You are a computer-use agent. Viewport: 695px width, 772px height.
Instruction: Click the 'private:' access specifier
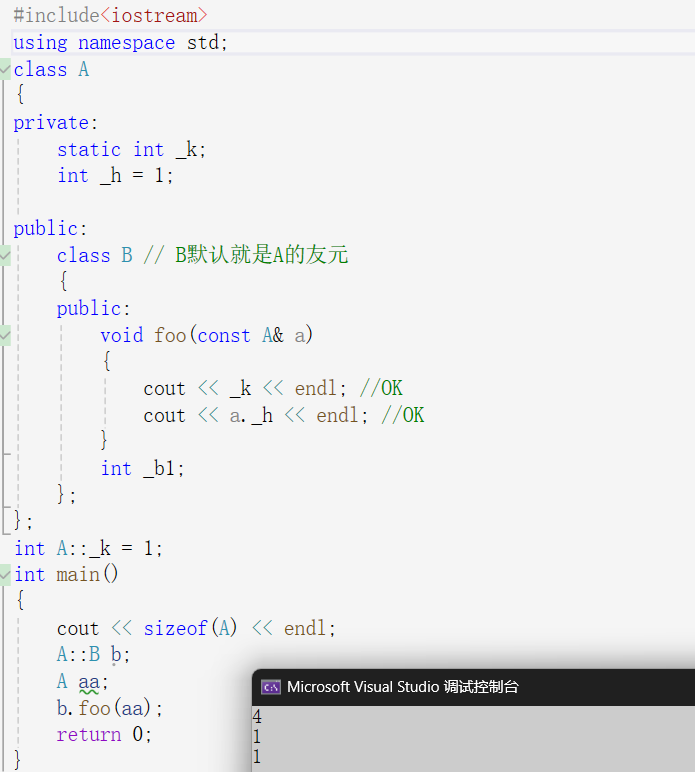point(56,123)
